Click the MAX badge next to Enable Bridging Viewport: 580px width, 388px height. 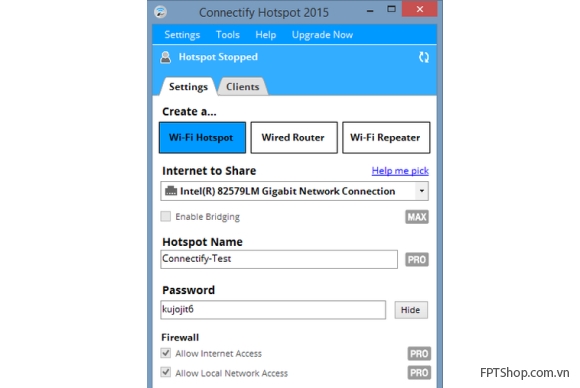tap(417, 217)
